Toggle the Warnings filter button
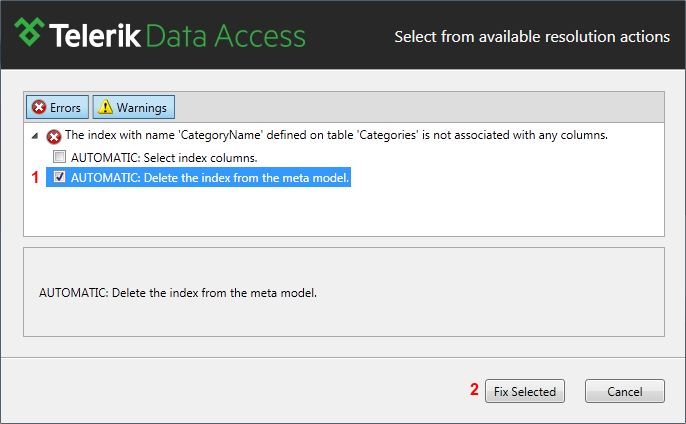This screenshot has width=686, height=424. tap(133, 107)
